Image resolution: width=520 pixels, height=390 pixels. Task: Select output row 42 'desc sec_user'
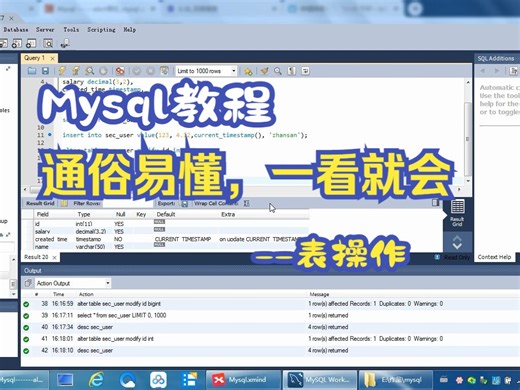click(x=270, y=350)
